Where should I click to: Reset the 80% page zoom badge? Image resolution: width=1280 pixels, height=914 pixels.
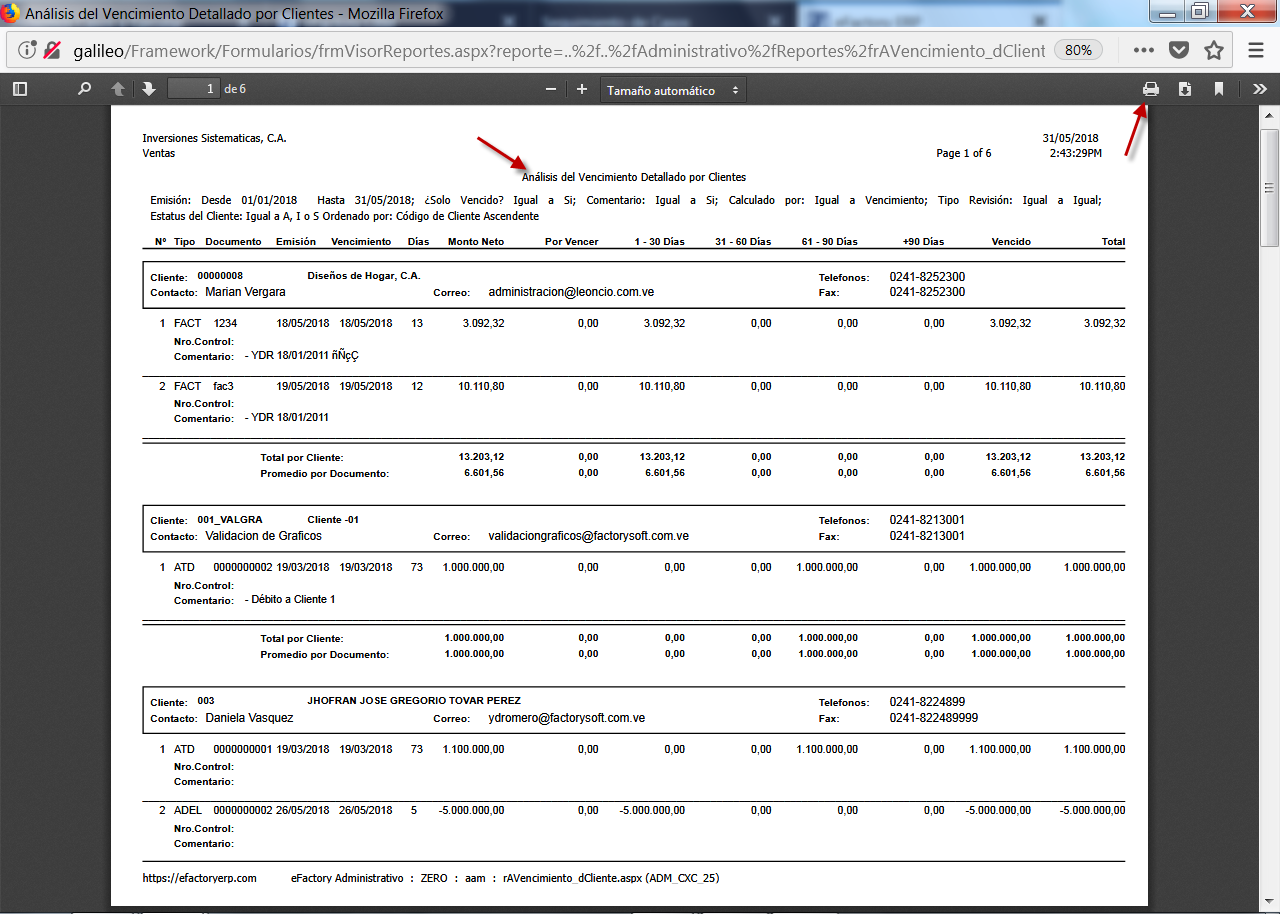click(1078, 50)
